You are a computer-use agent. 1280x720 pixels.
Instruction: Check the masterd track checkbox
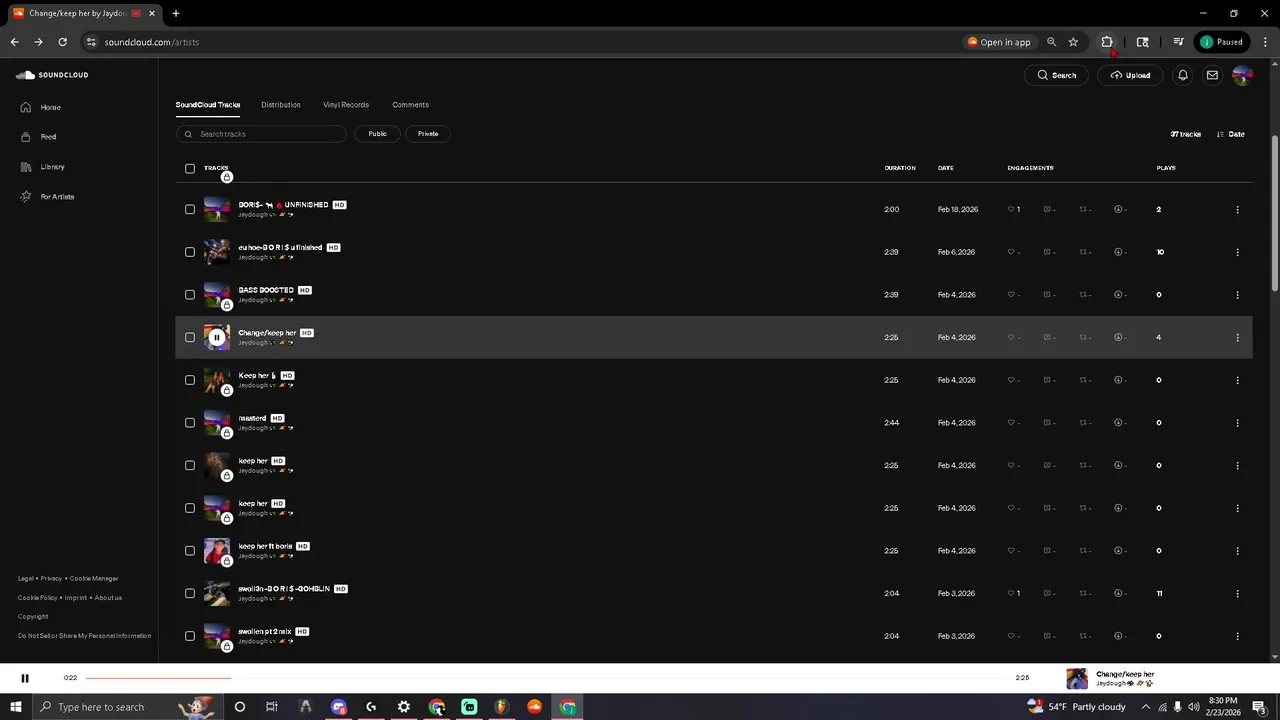(190, 423)
